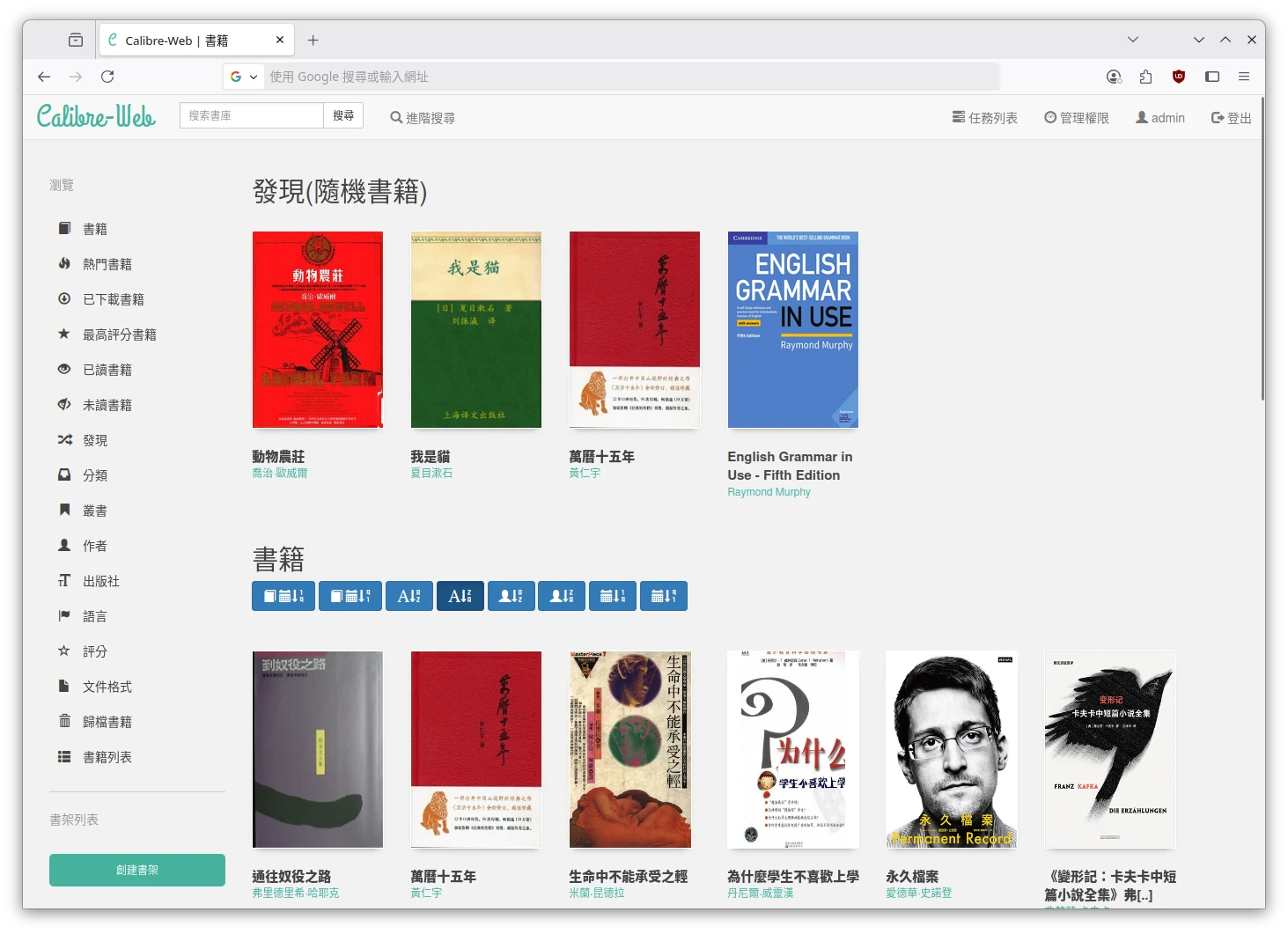Click the 搜索書庫 search input field

pos(252,115)
